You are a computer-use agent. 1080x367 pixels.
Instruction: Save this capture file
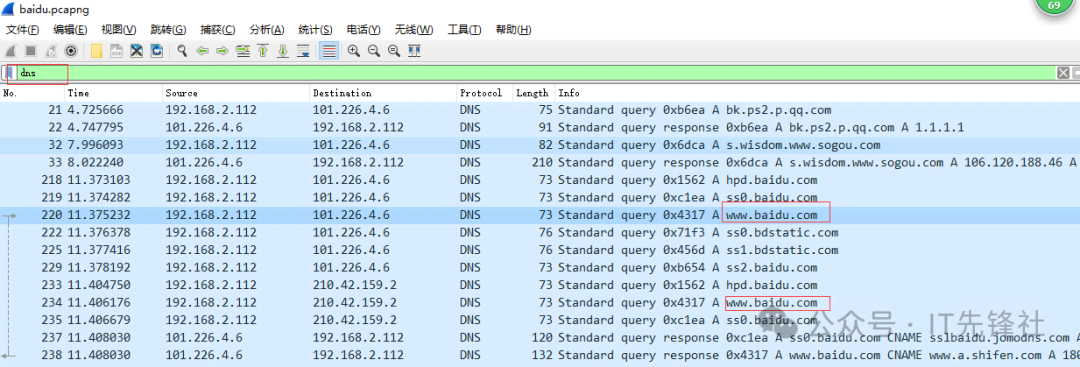click(117, 51)
